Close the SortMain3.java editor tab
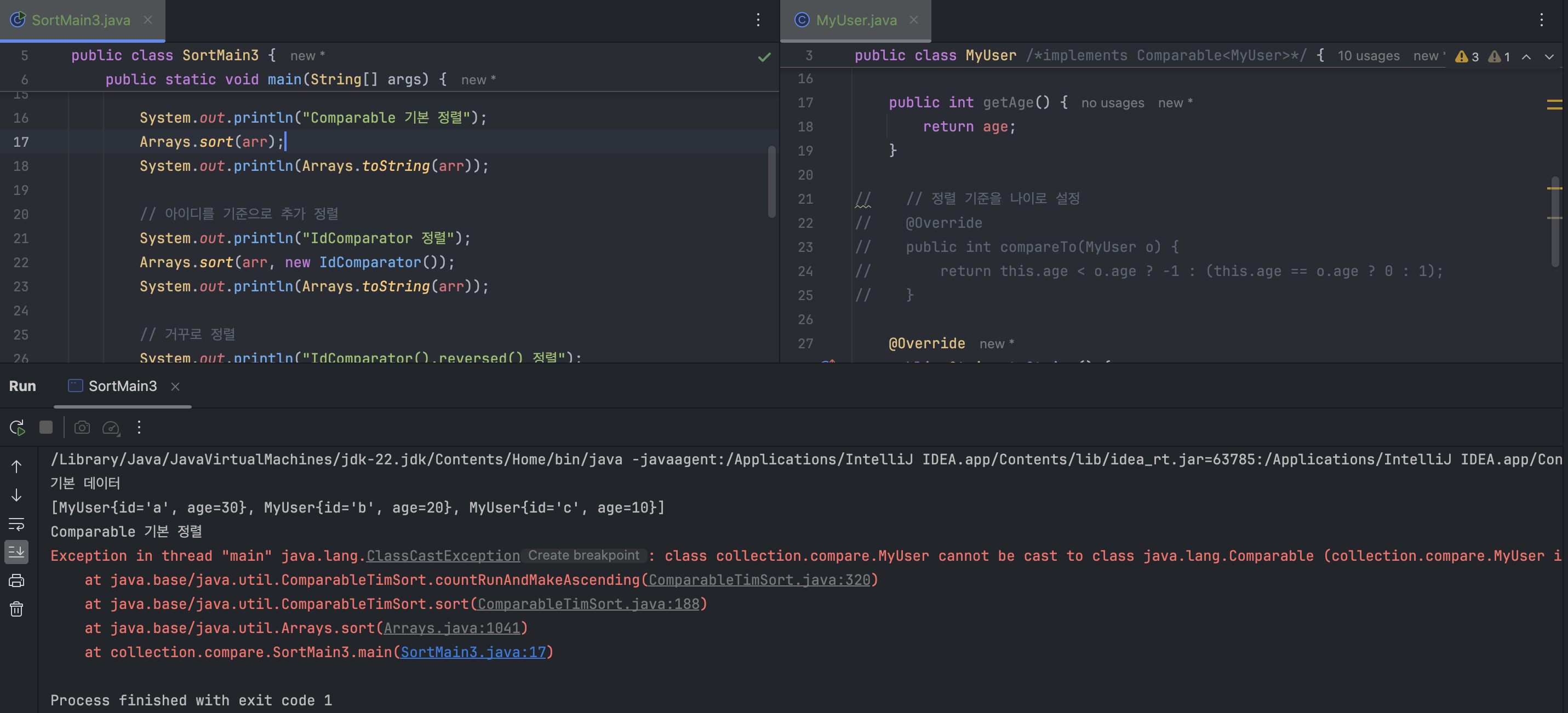Image resolution: width=1568 pixels, height=713 pixels. coord(148,20)
